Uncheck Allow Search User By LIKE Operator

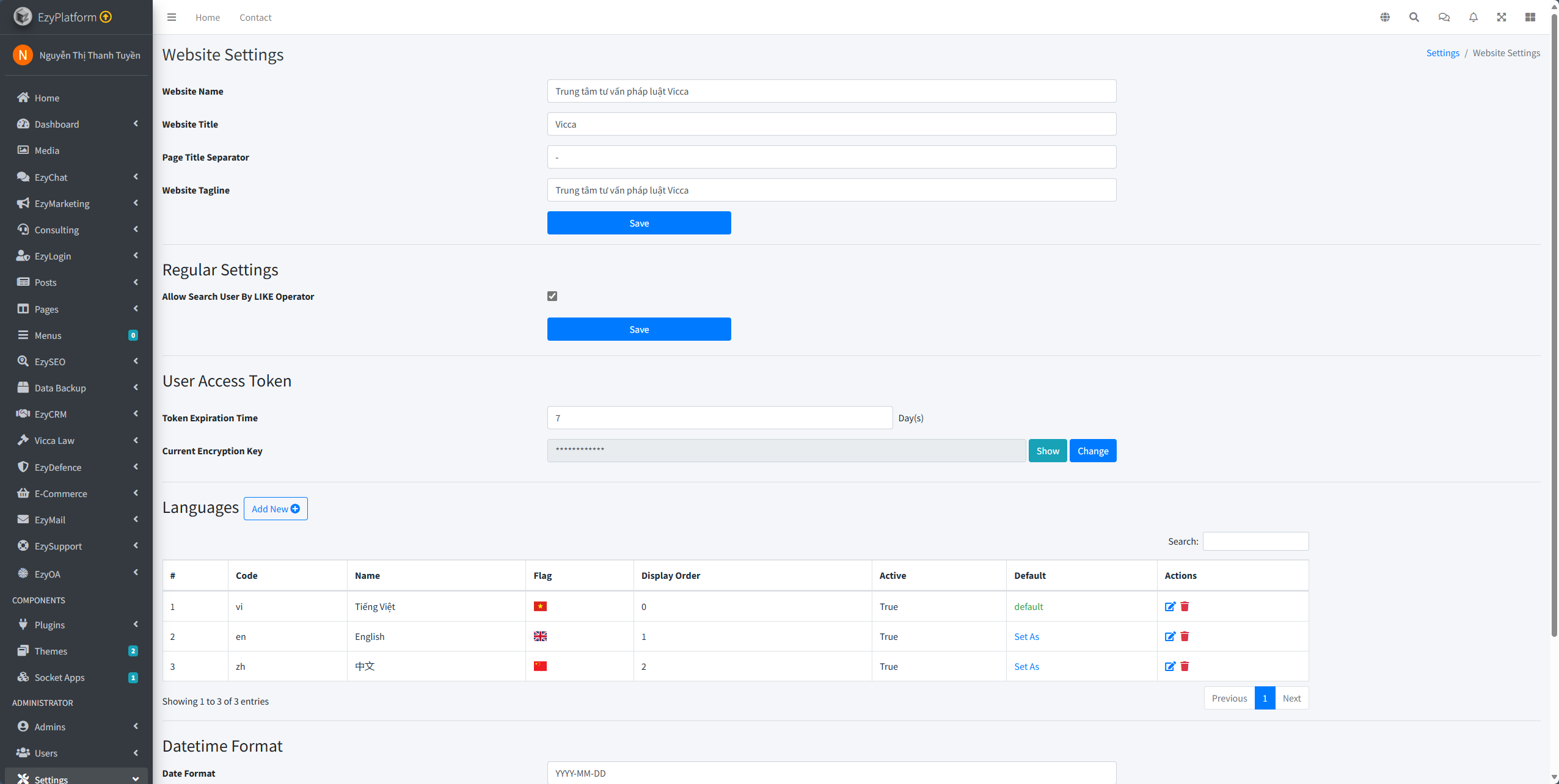(552, 296)
